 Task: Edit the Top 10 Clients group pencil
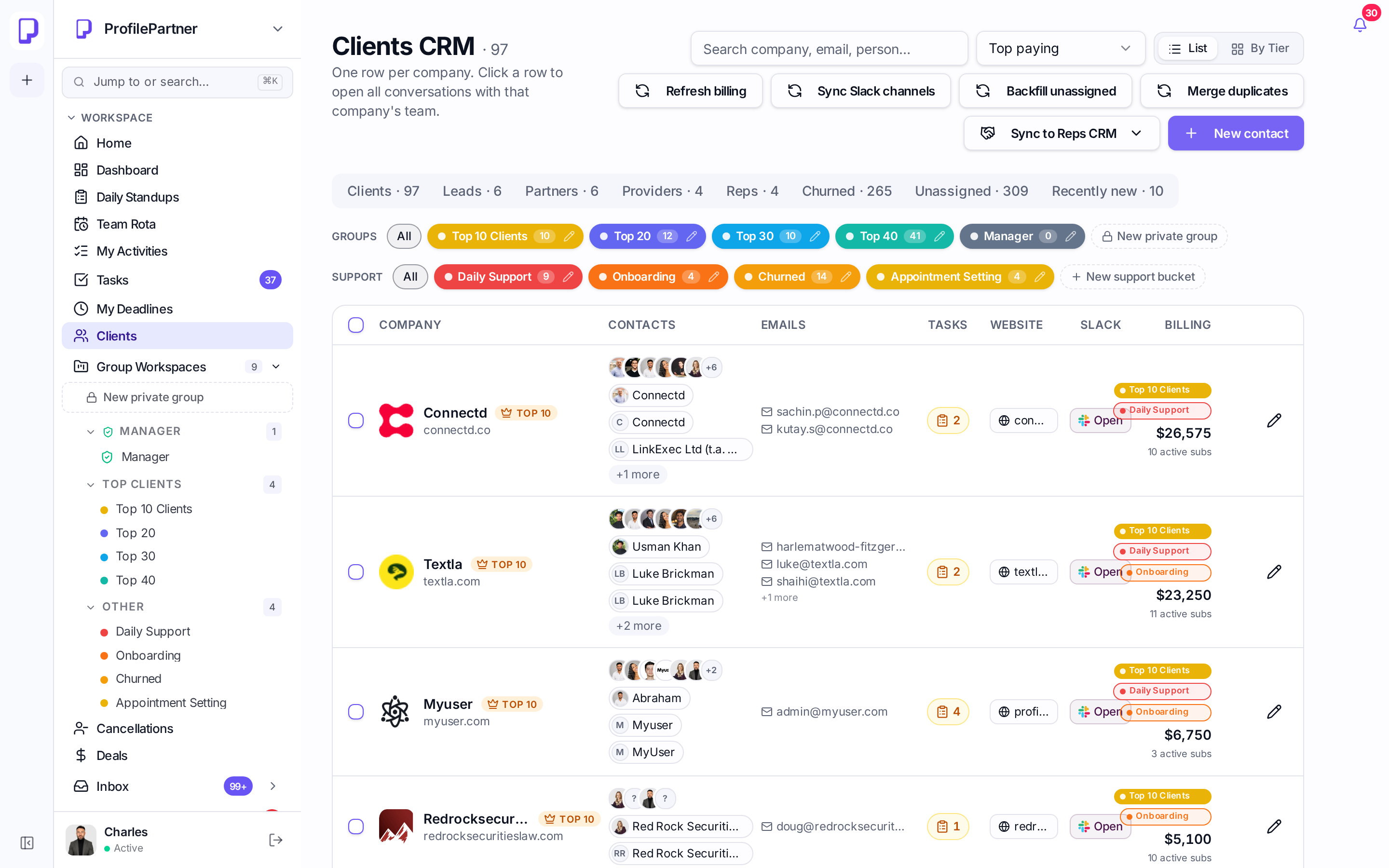click(569, 236)
